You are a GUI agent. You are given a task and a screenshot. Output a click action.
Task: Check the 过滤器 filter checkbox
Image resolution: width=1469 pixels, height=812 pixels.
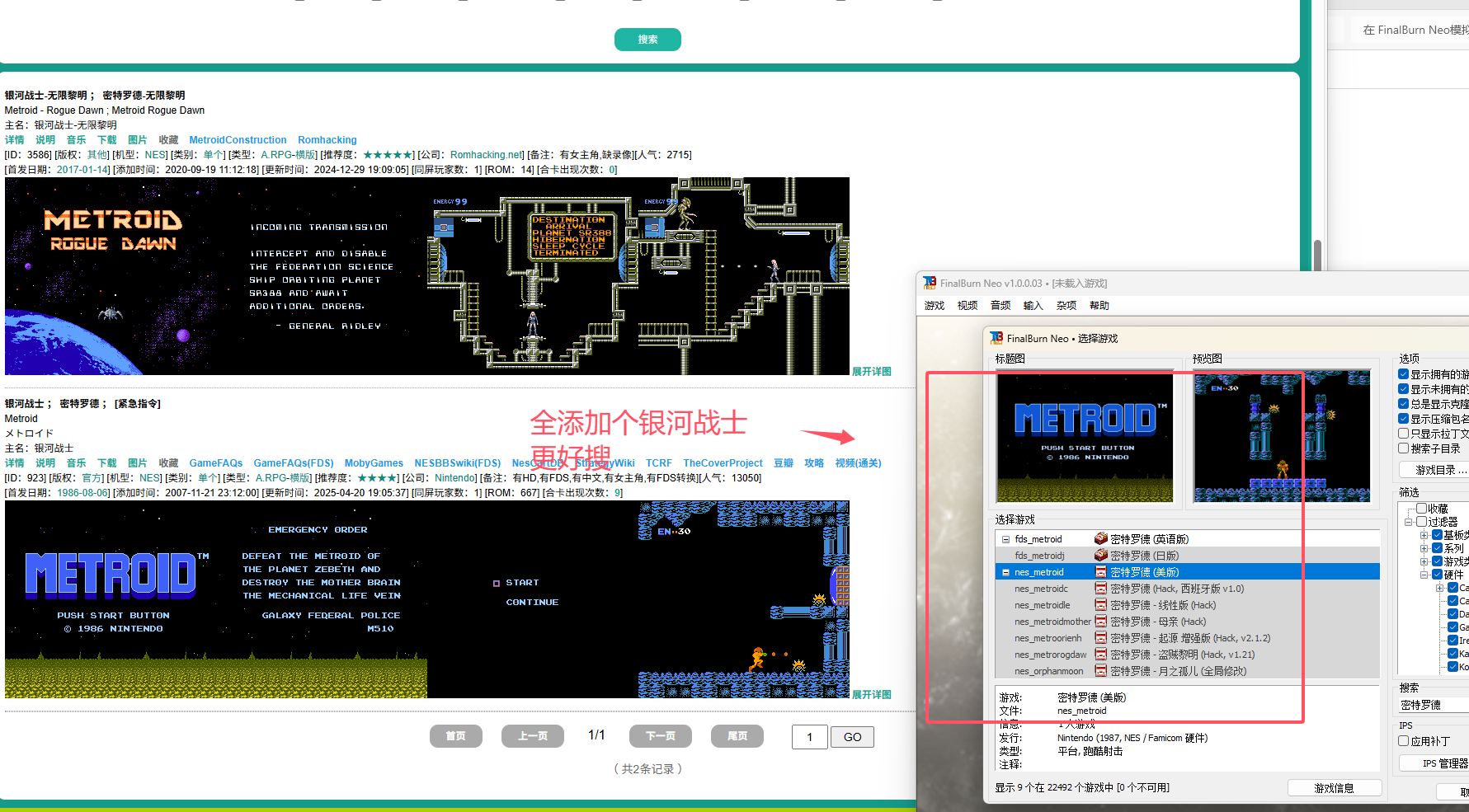point(1421,522)
